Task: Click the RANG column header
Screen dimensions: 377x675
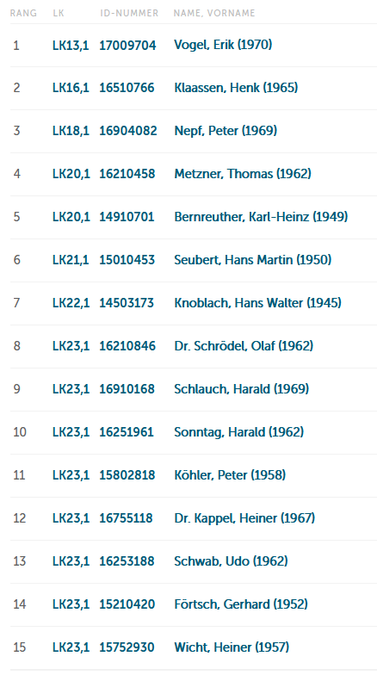Action: pyautogui.click(x=23, y=13)
